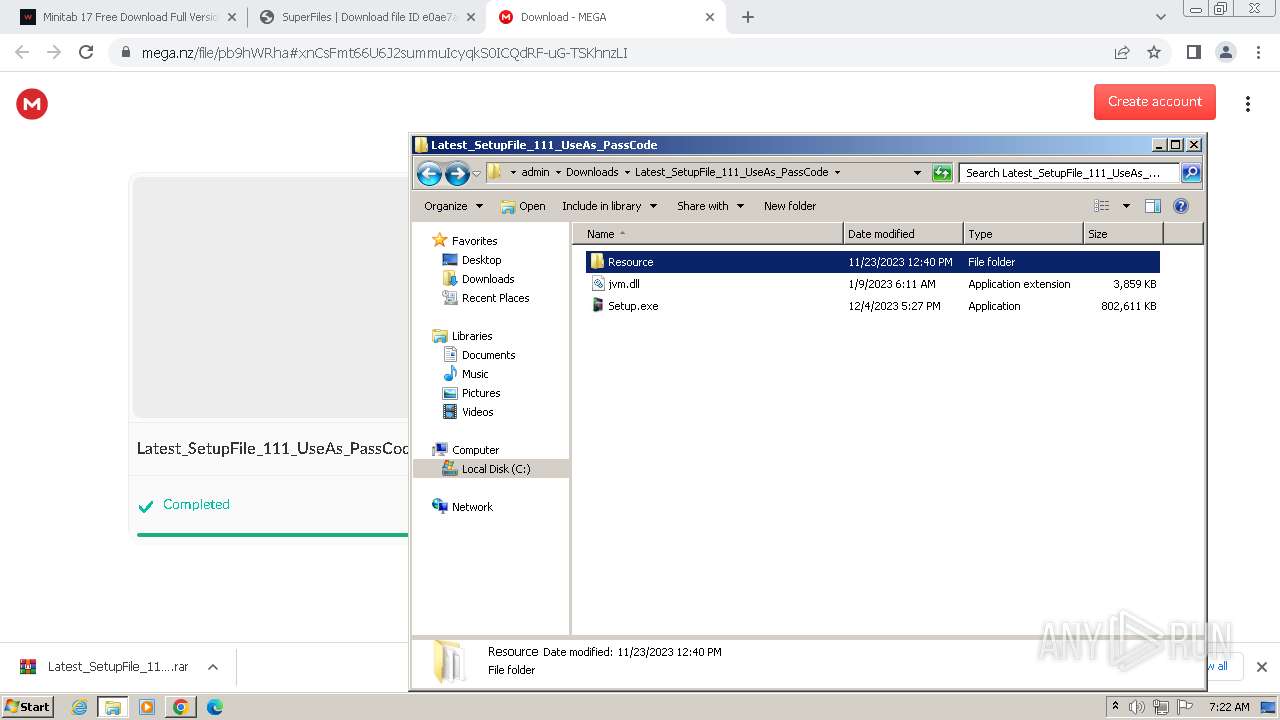
Task: Click the Explorer Back arrow button
Action: (x=429, y=173)
